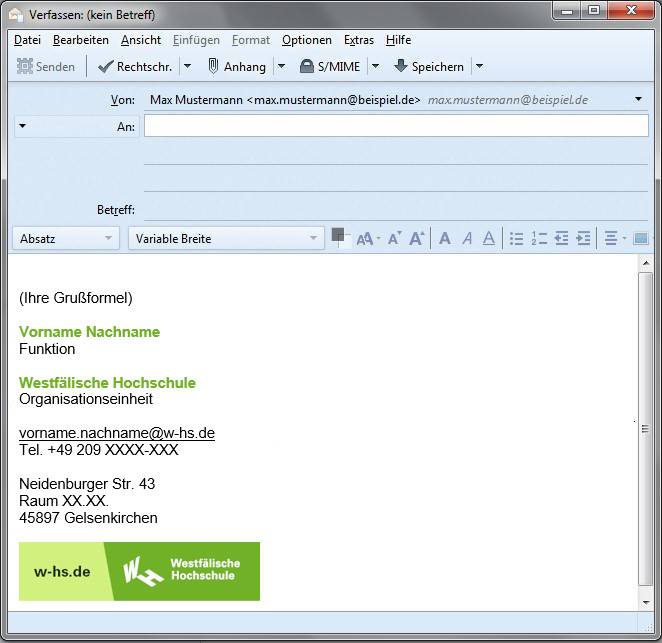The height and width of the screenshot is (643, 662).
Task: Indent the text with increase indent icon
Action: point(583,239)
